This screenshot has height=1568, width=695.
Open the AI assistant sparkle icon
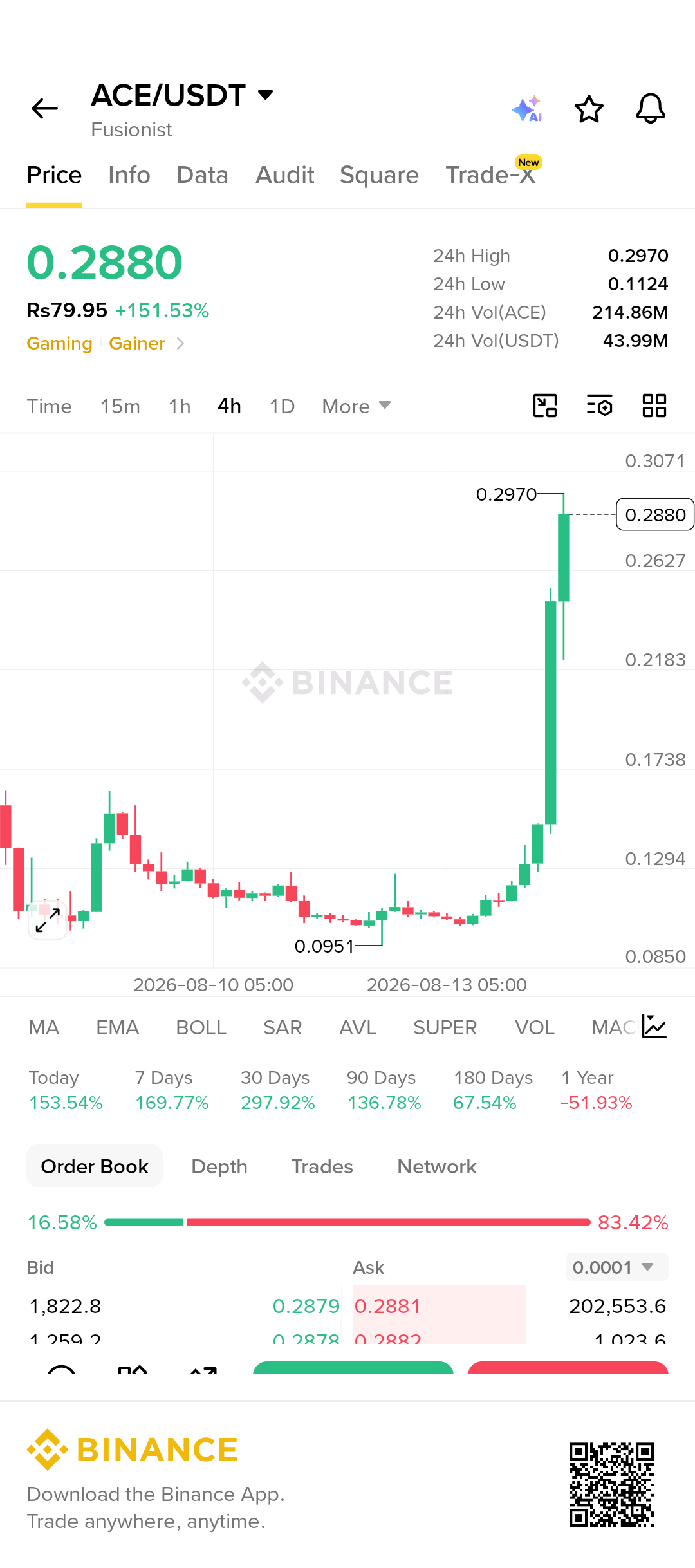[527, 109]
